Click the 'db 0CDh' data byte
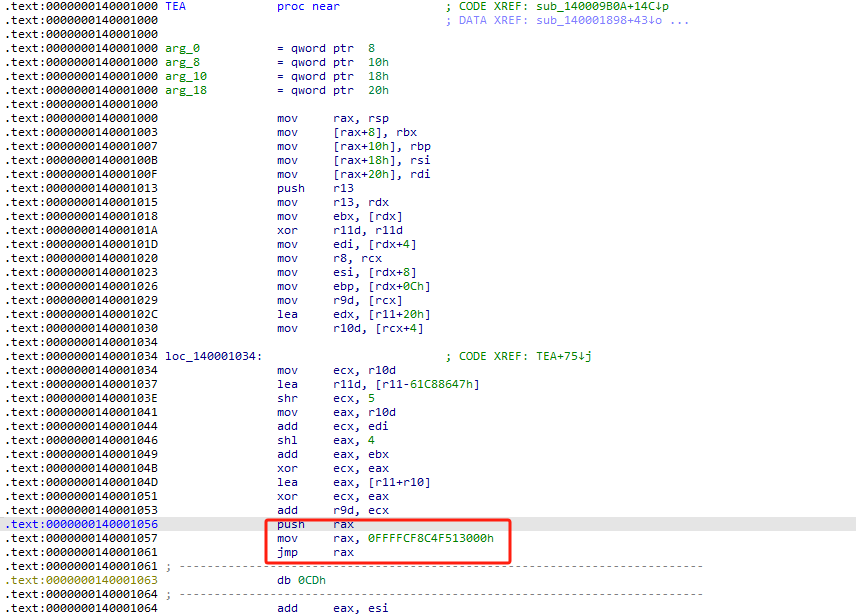Viewport: 856px width, 616px height. [x=301, y=581]
